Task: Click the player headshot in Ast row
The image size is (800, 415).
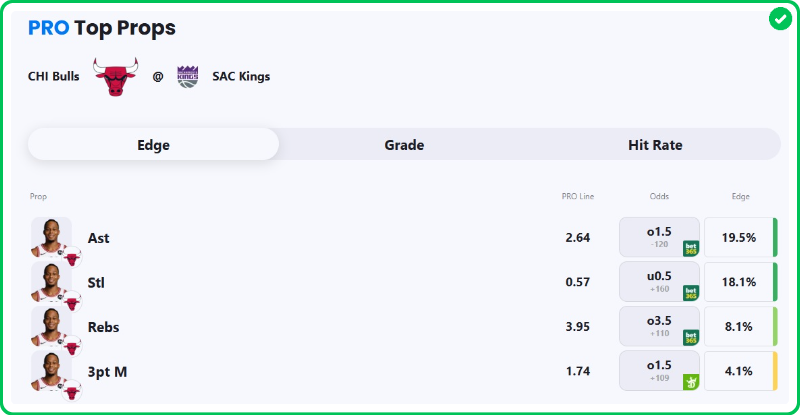Action: (51, 238)
